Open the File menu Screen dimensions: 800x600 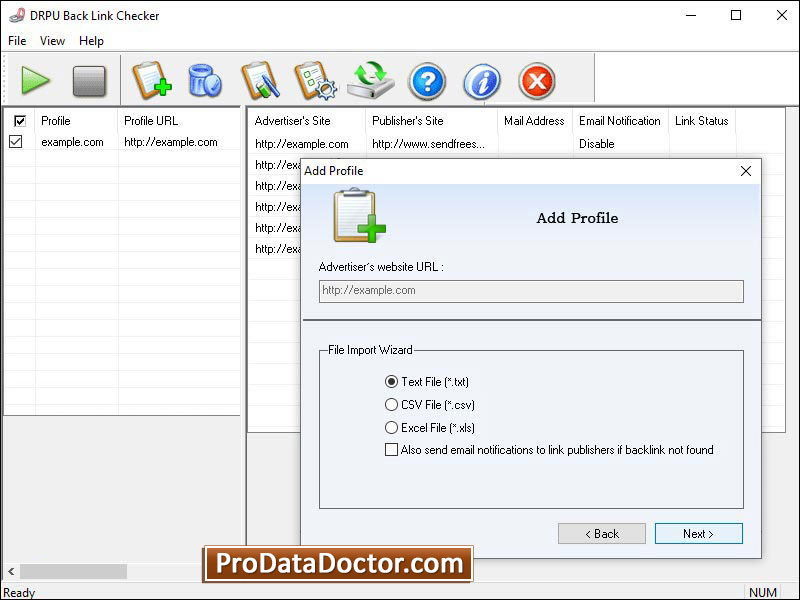pos(16,41)
